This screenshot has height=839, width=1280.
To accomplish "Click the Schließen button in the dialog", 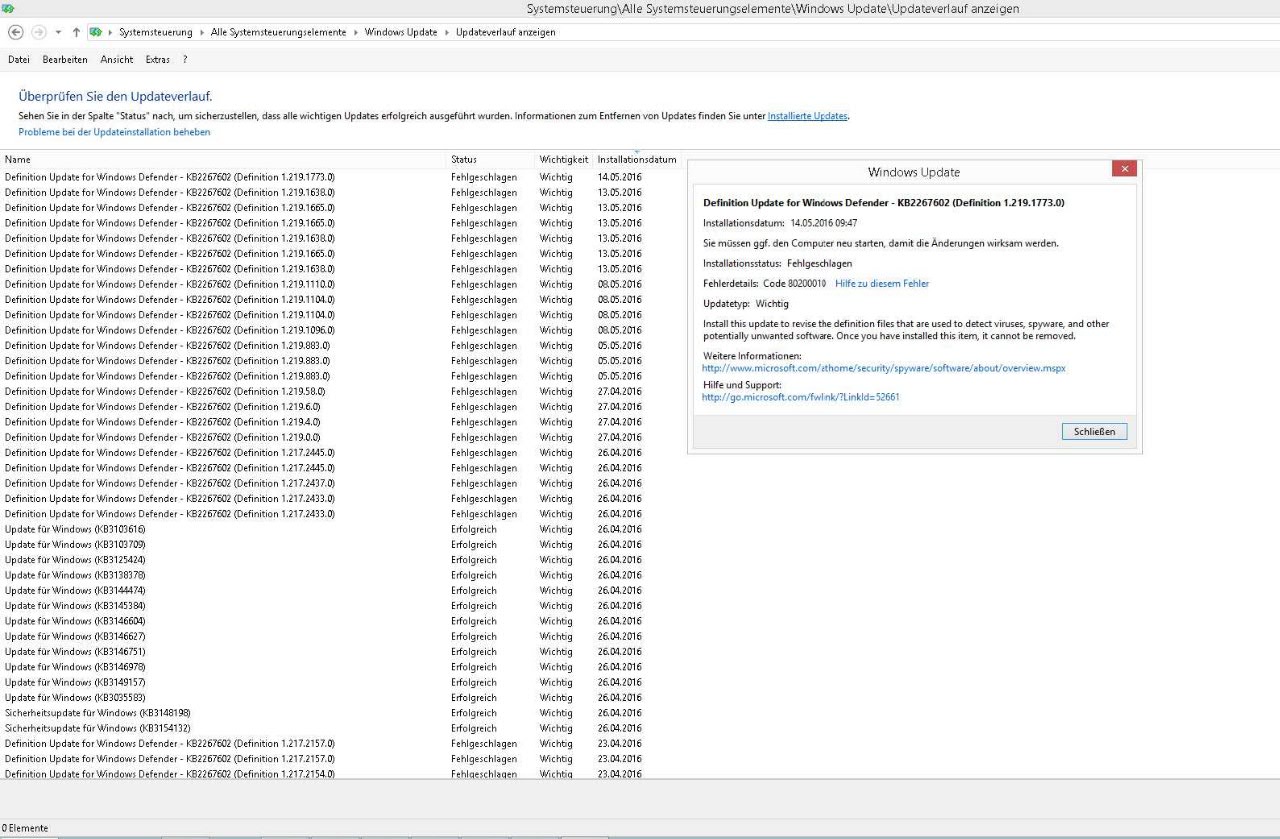I will [1094, 432].
